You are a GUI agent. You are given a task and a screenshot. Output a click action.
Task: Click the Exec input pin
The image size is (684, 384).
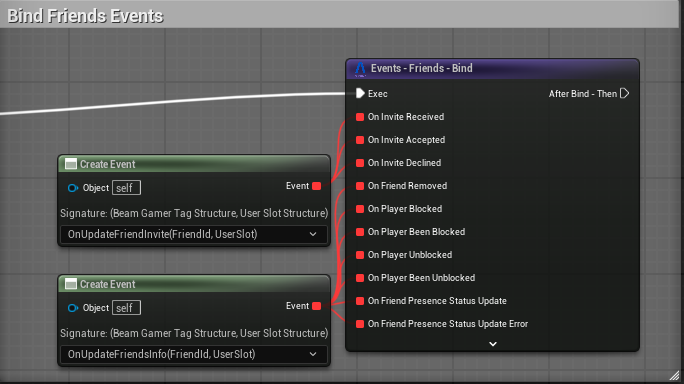[360, 93]
